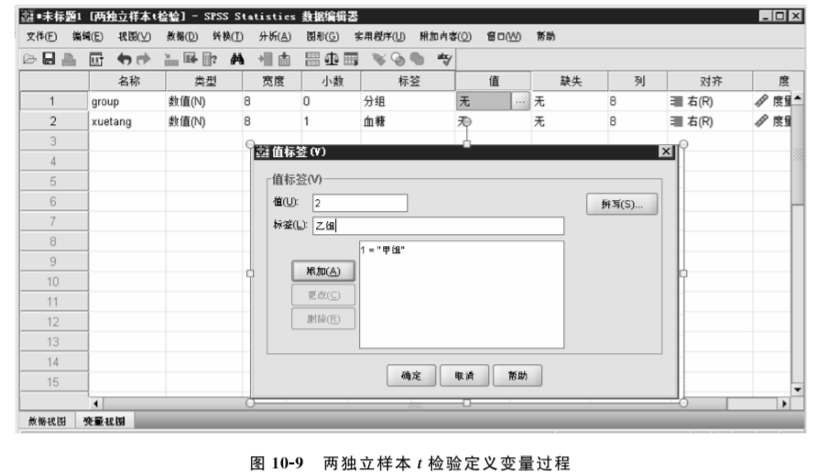Click the ruler measure icon in xuetang row
Viewport: 831px width, 476px height.
tap(762, 121)
